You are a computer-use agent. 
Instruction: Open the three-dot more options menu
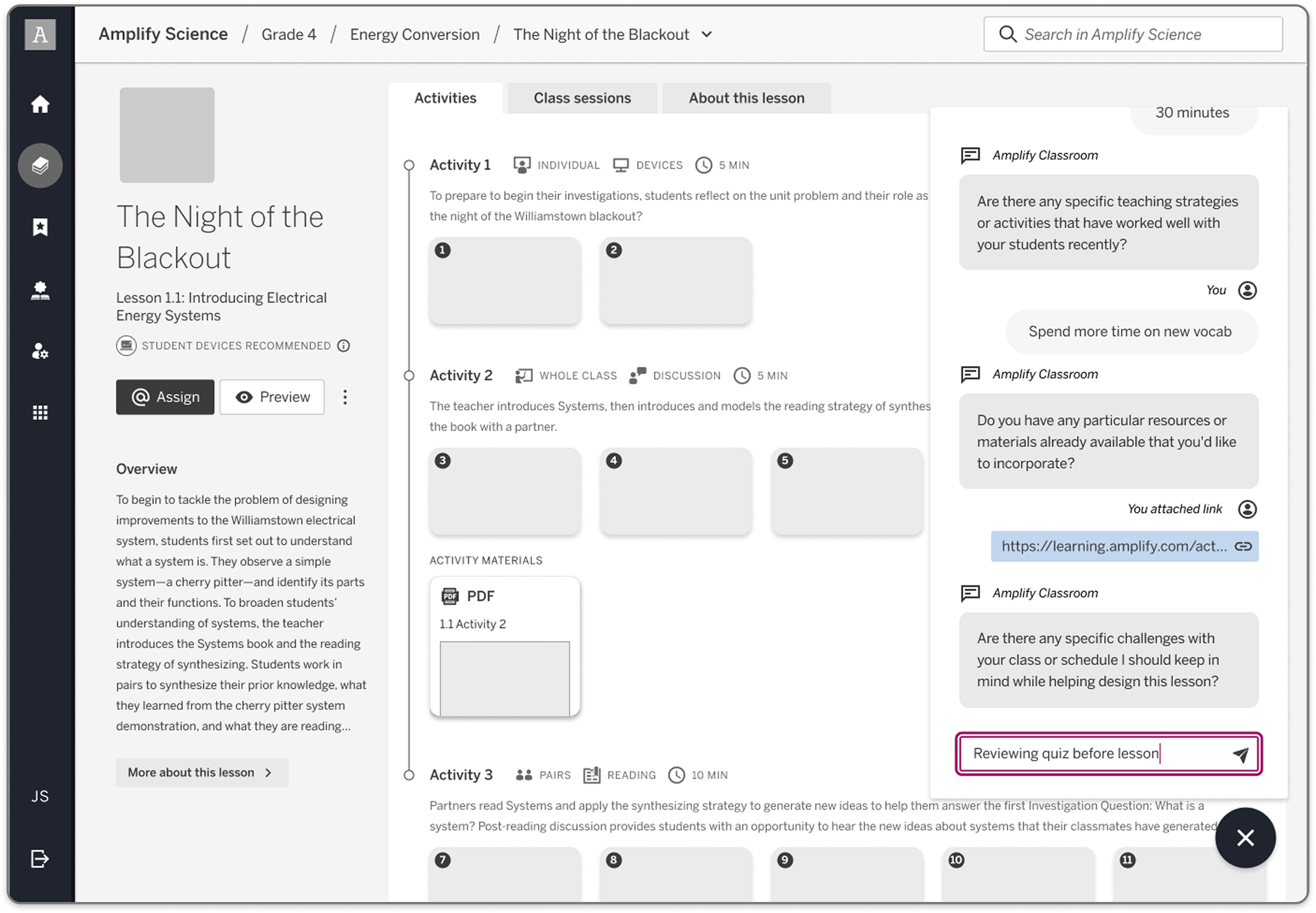(345, 397)
